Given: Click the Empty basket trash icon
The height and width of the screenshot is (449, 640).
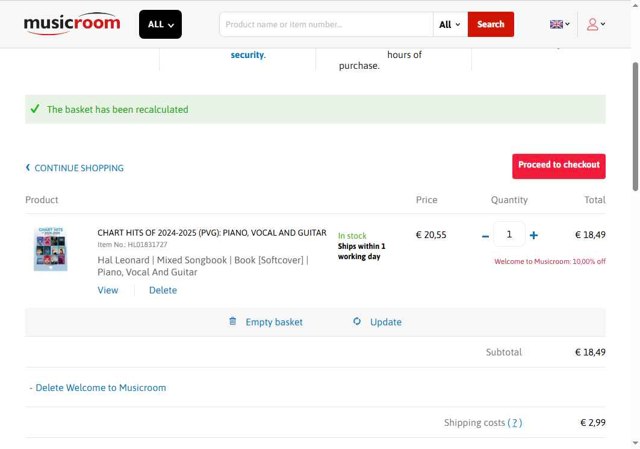Looking at the screenshot, I should 233,321.
